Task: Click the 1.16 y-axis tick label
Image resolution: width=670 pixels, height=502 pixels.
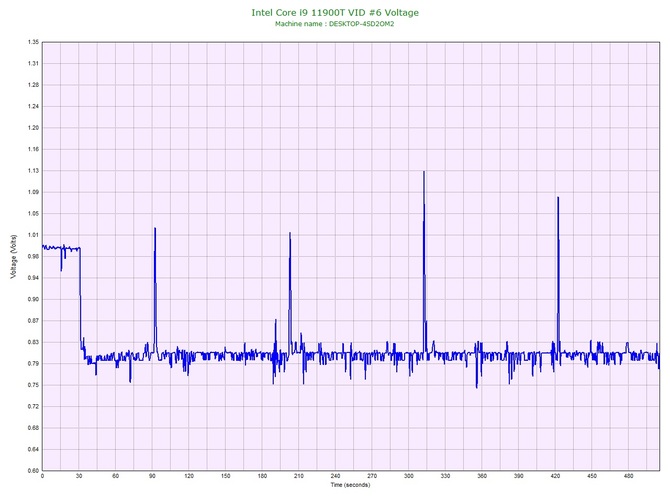Action: pyautogui.click(x=33, y=150)
